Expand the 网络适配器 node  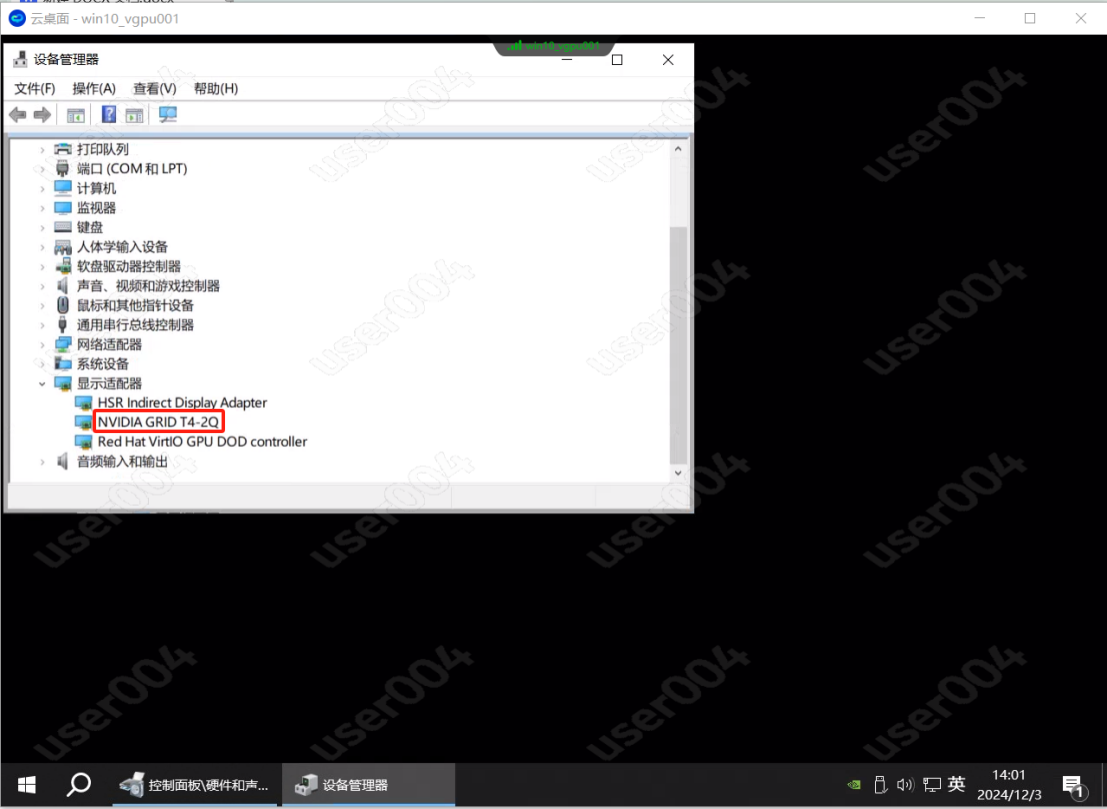coord(42,344)
